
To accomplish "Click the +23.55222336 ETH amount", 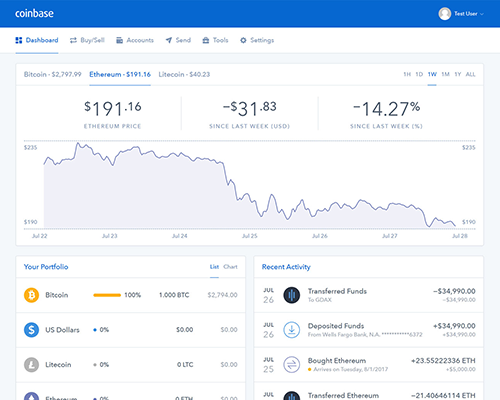I will [443, 361].
